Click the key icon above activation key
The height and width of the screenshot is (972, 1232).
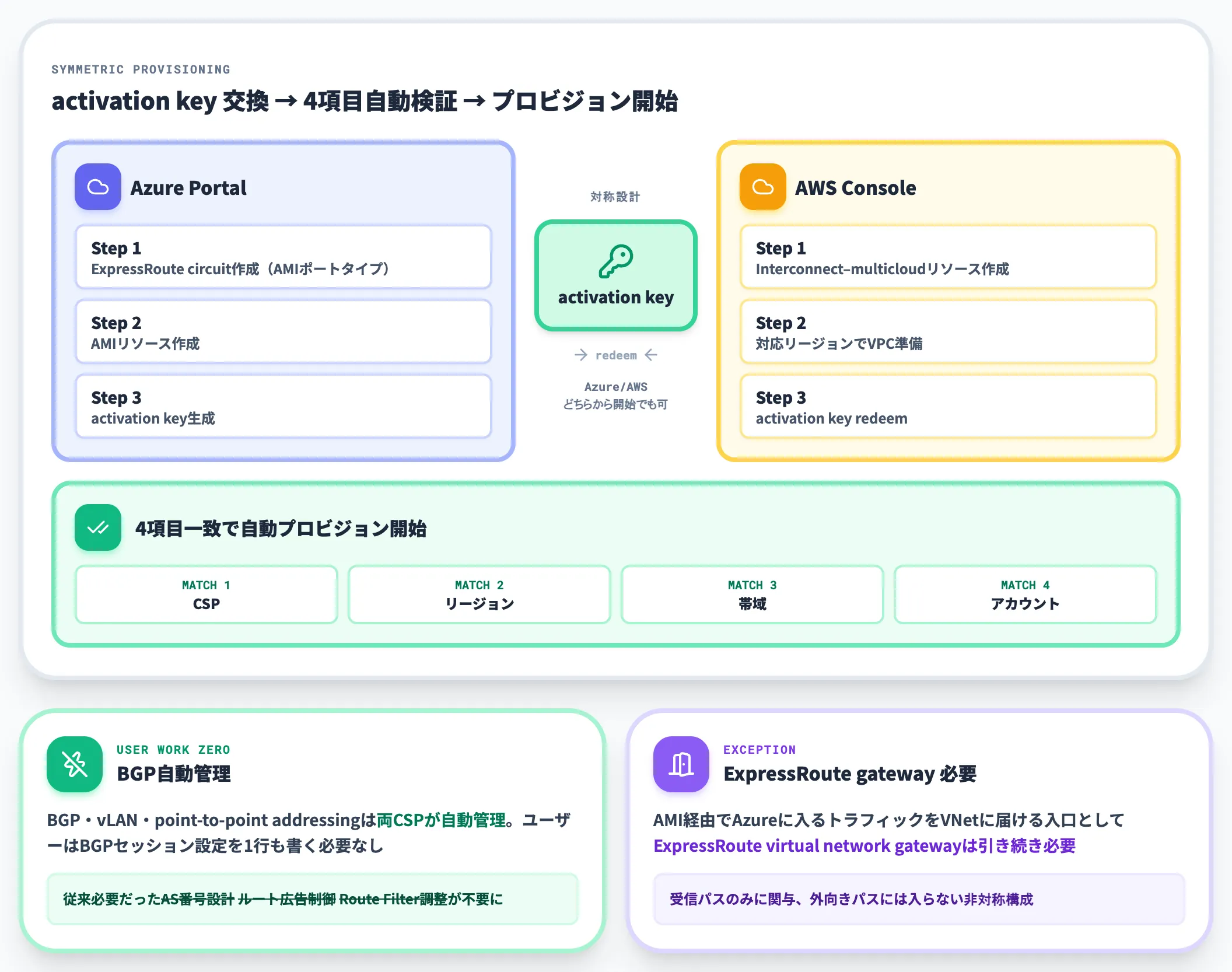[x=616, y=261]
